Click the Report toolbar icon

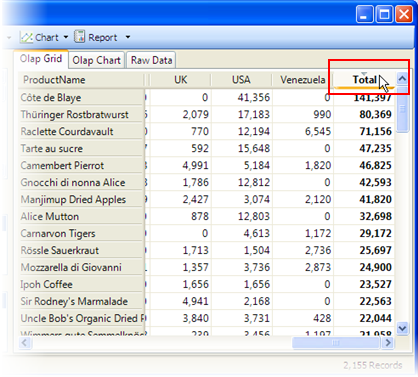pos(79,37)
